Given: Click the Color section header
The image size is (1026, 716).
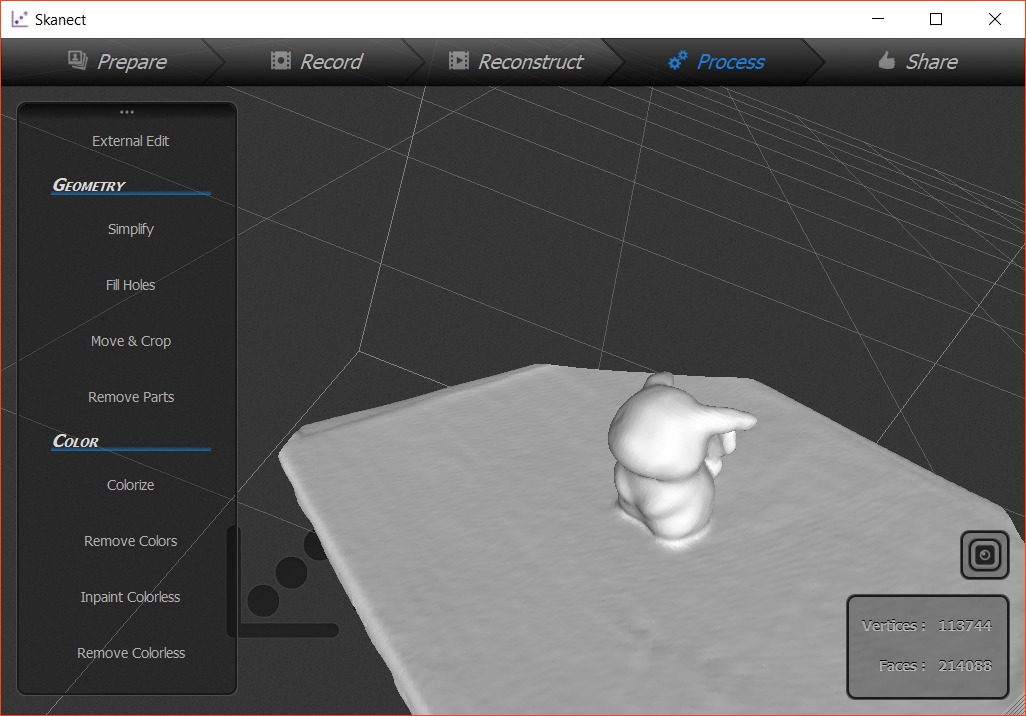Looking at the screenshot, I should (76, 441).
